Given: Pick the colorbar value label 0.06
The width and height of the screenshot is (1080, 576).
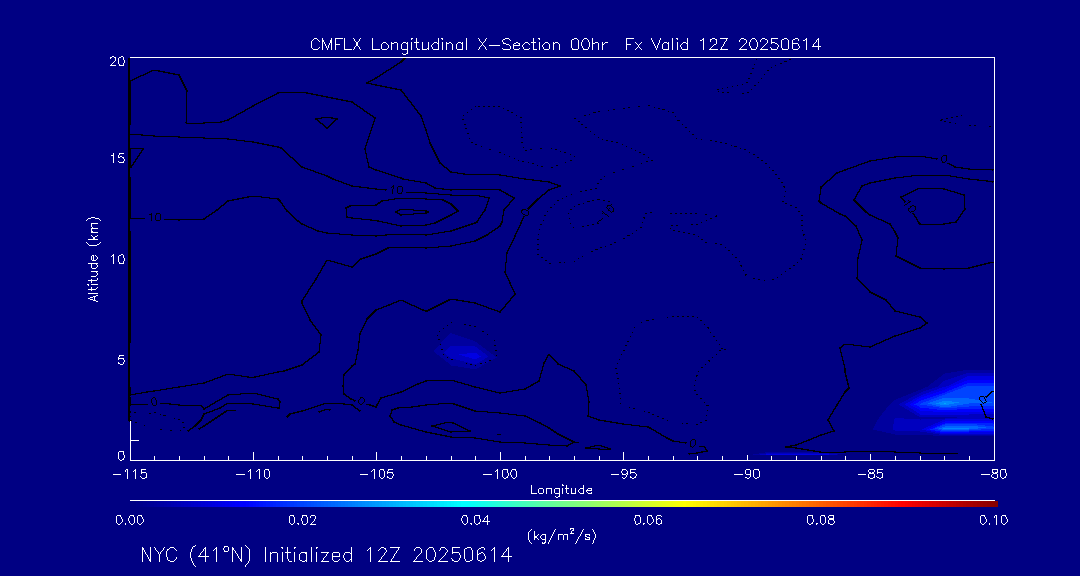Looking at the screenshot, I should point(649,520).
